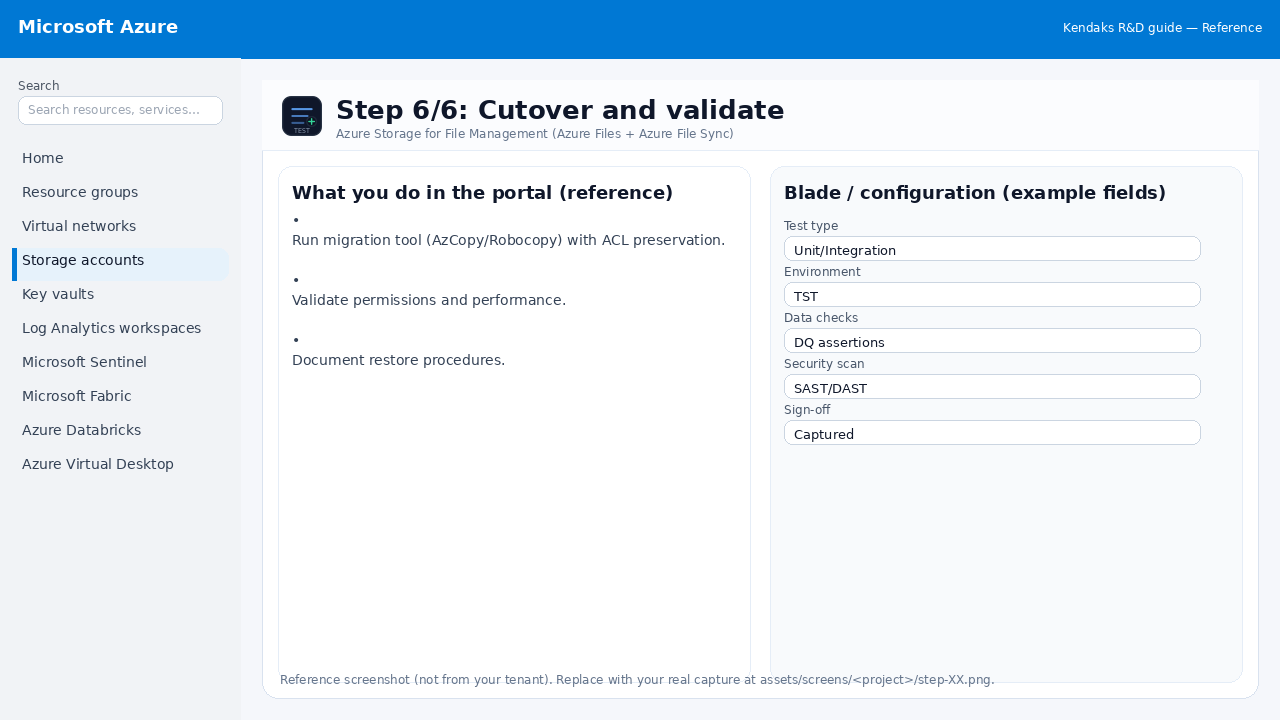
Task: Click the test checklist icon beside step title
Action: coord(302,116)
